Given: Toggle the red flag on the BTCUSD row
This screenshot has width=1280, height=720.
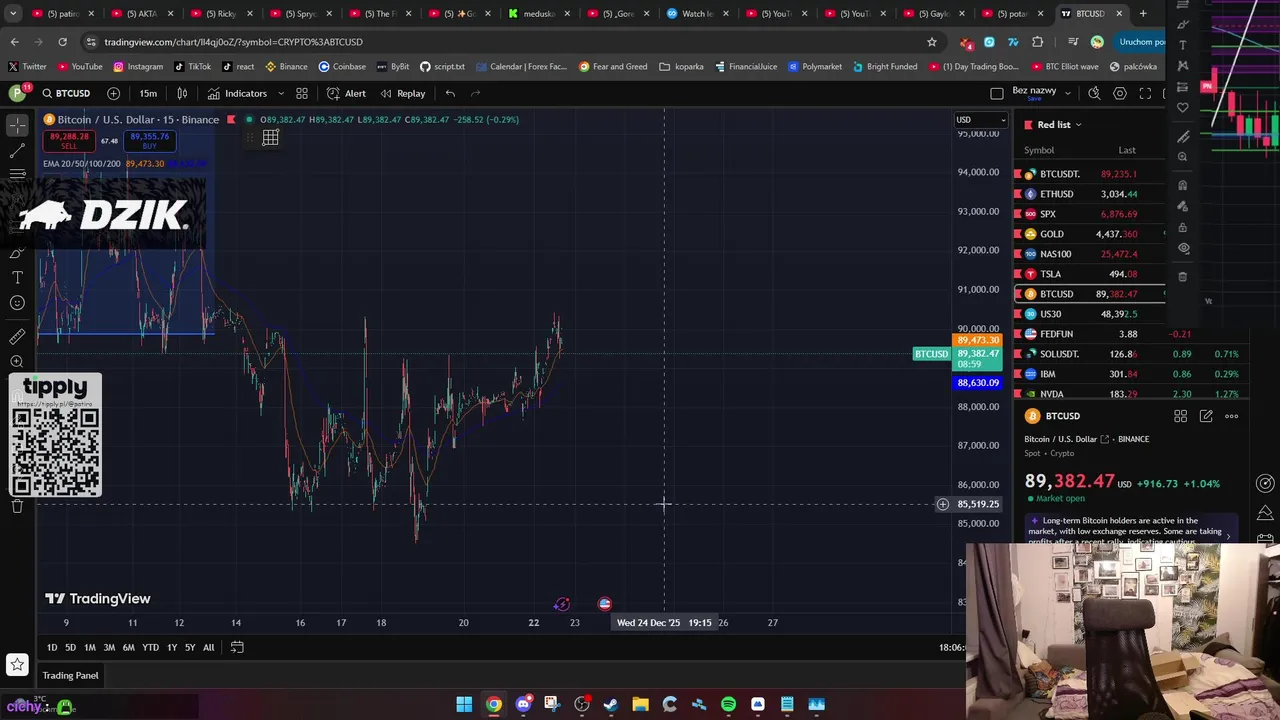Looking at the screenshot, I should pyautogui.click(x=1018, y=294).
